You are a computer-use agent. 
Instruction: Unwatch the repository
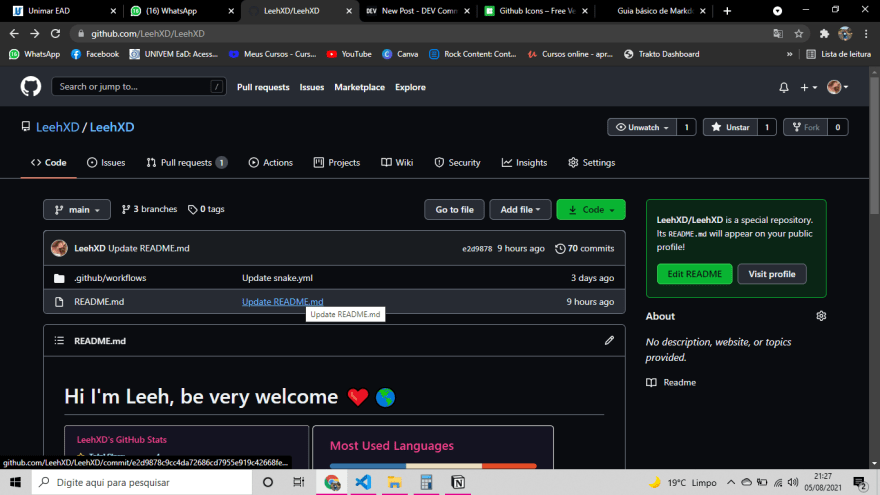(x=642, y=127)
